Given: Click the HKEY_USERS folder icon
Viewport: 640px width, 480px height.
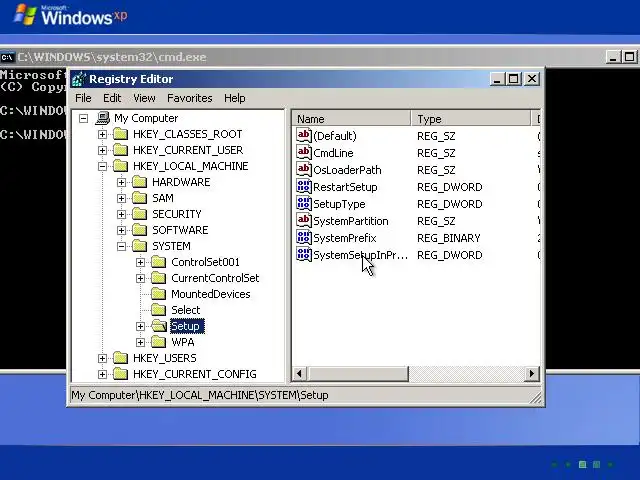Looking at the screenshot, I should point(120,358).
